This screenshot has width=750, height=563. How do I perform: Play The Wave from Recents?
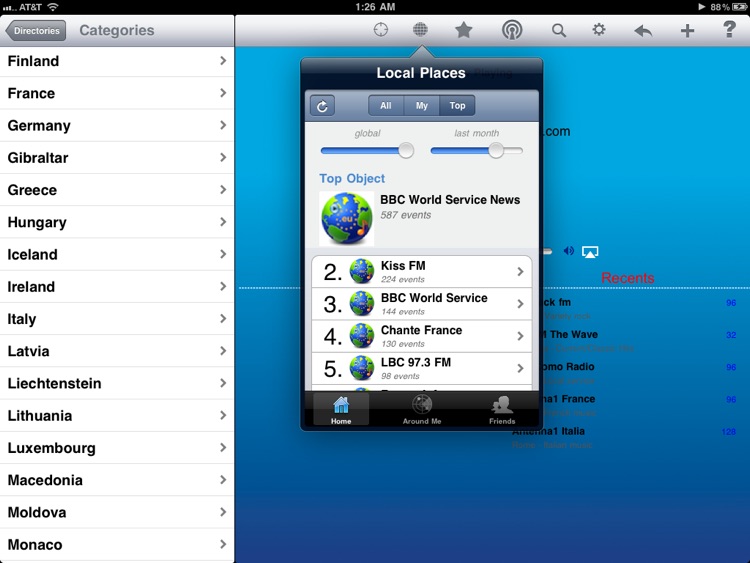(x=639, y=341)
